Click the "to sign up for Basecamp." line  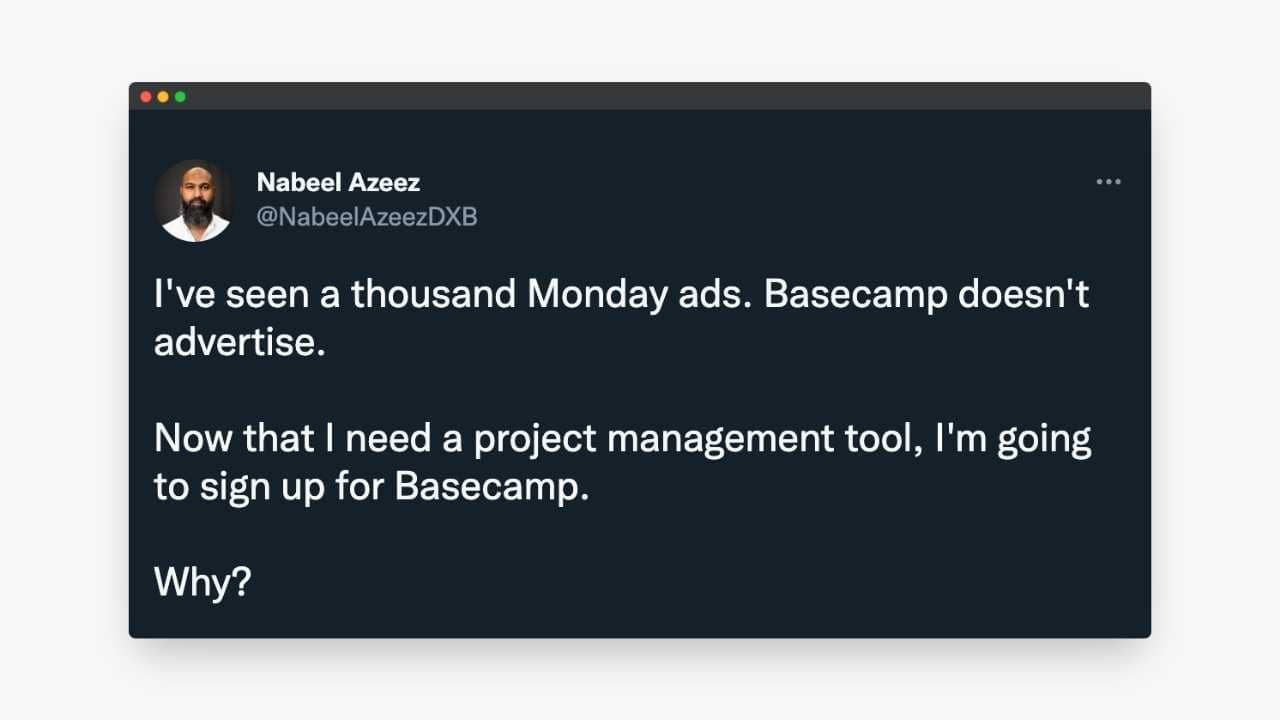pos(372,489)
